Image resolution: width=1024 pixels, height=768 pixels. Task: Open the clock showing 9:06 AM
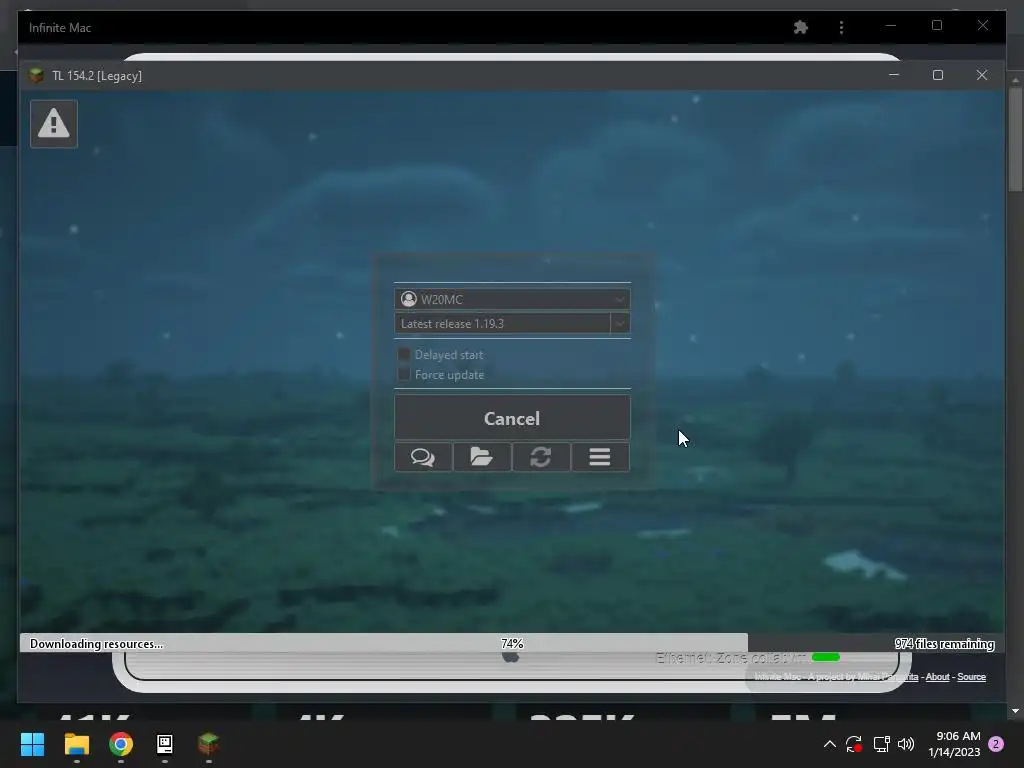tap(954, 744)
